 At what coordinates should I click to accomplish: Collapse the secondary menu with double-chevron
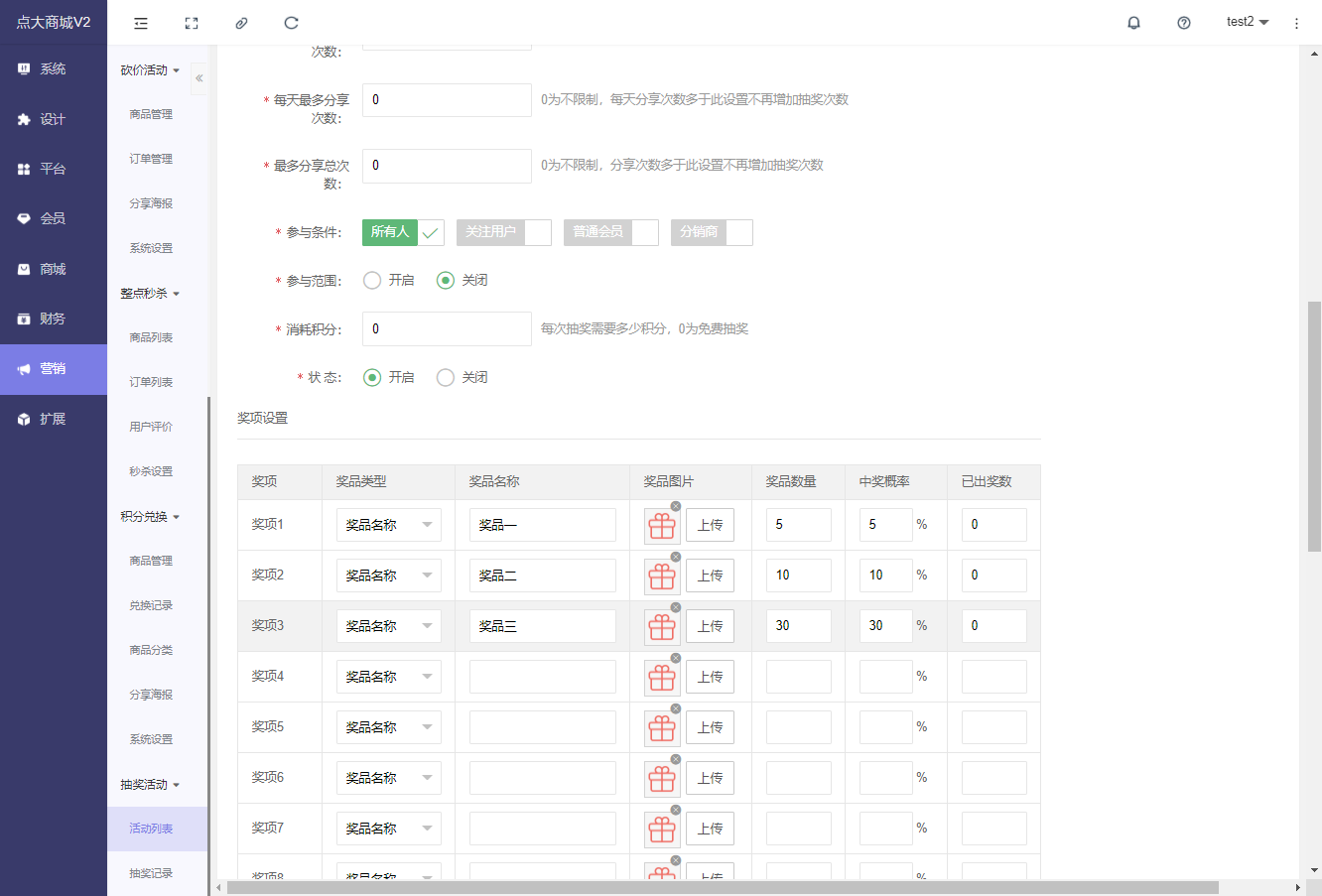click(199, 77)
